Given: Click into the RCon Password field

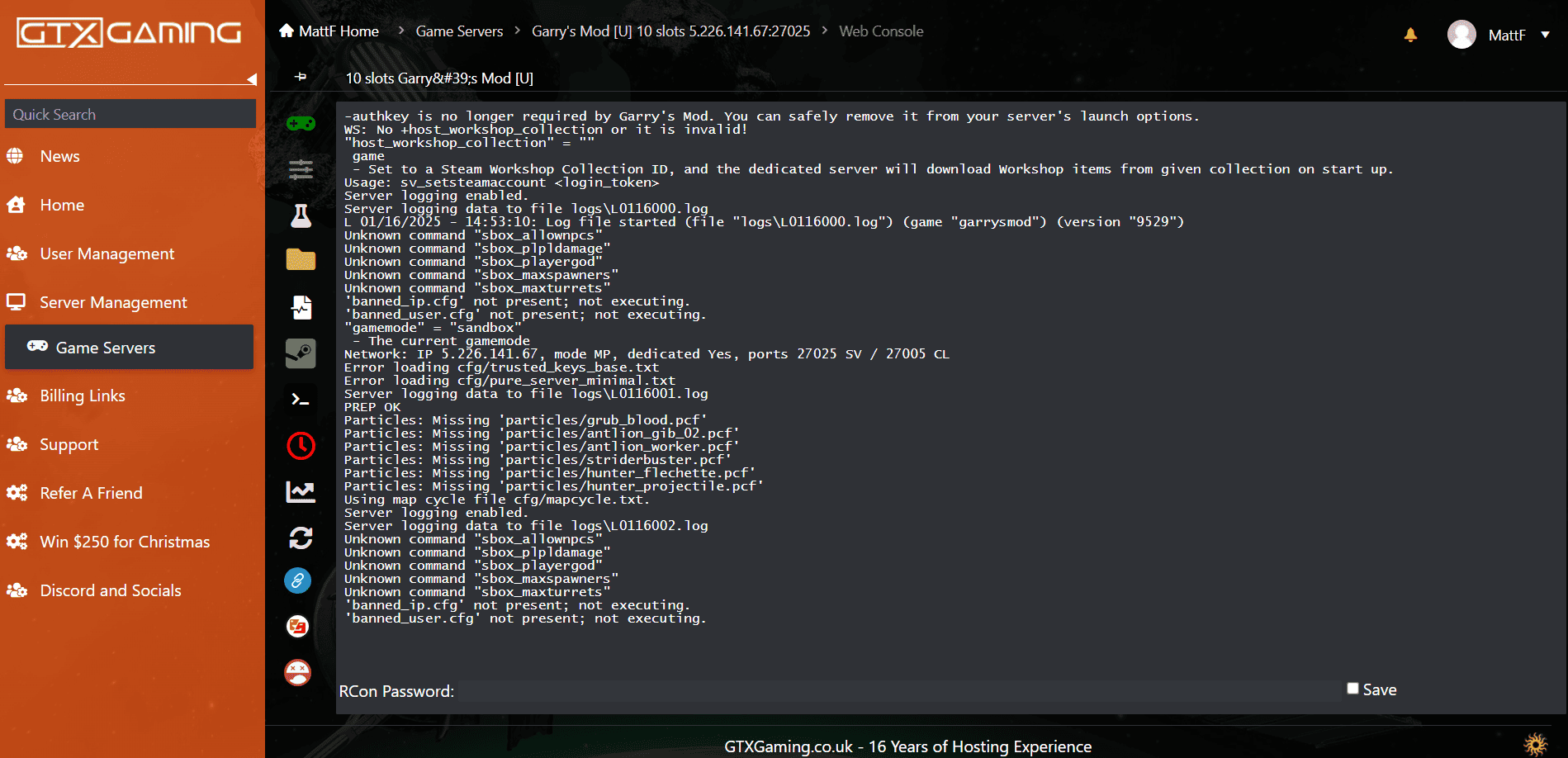Looking at the screenshot, I should point(898,691).
